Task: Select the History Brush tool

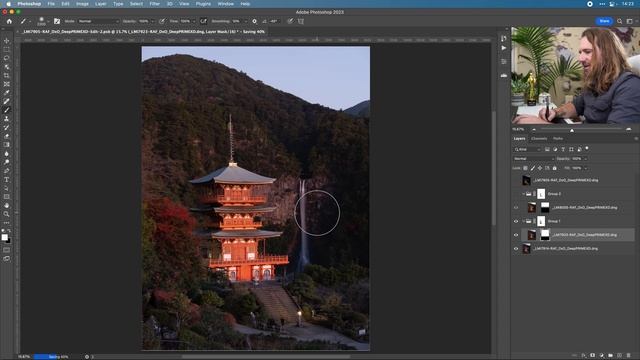Action: tap(7, 128)
